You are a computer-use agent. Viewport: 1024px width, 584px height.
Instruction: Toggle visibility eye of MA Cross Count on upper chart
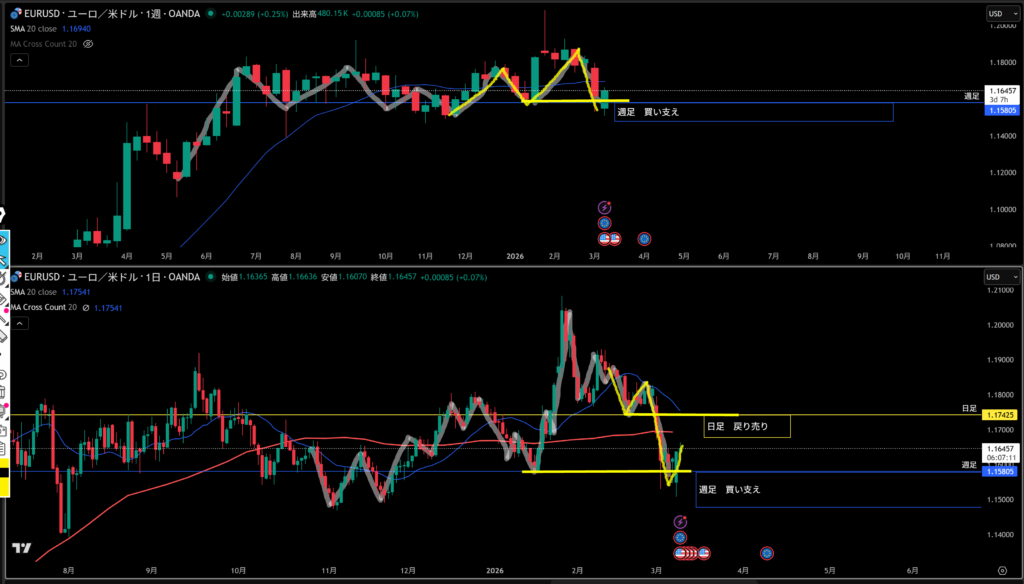click(x=88, y=45)
